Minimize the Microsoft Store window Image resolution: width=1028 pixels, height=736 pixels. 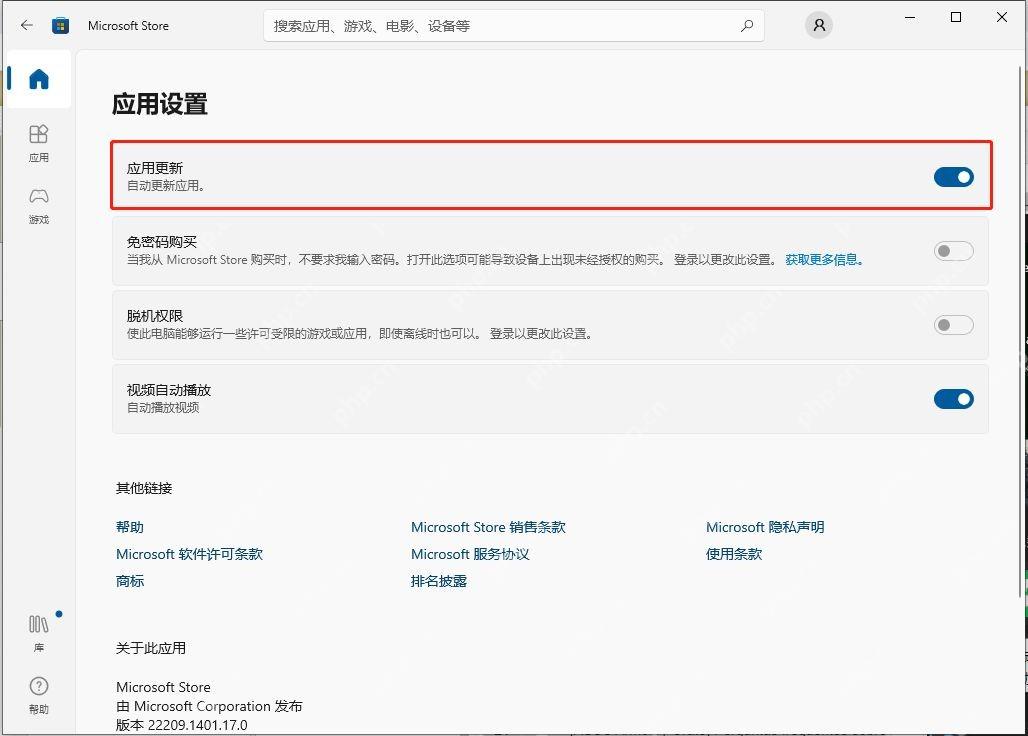click(x=910, y=18)
